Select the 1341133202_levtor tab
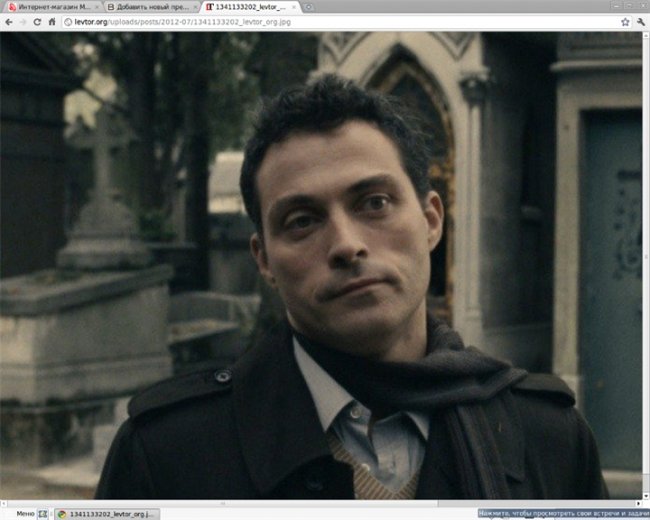The width and height of the screenshot is (650, 520). (245, 7)
